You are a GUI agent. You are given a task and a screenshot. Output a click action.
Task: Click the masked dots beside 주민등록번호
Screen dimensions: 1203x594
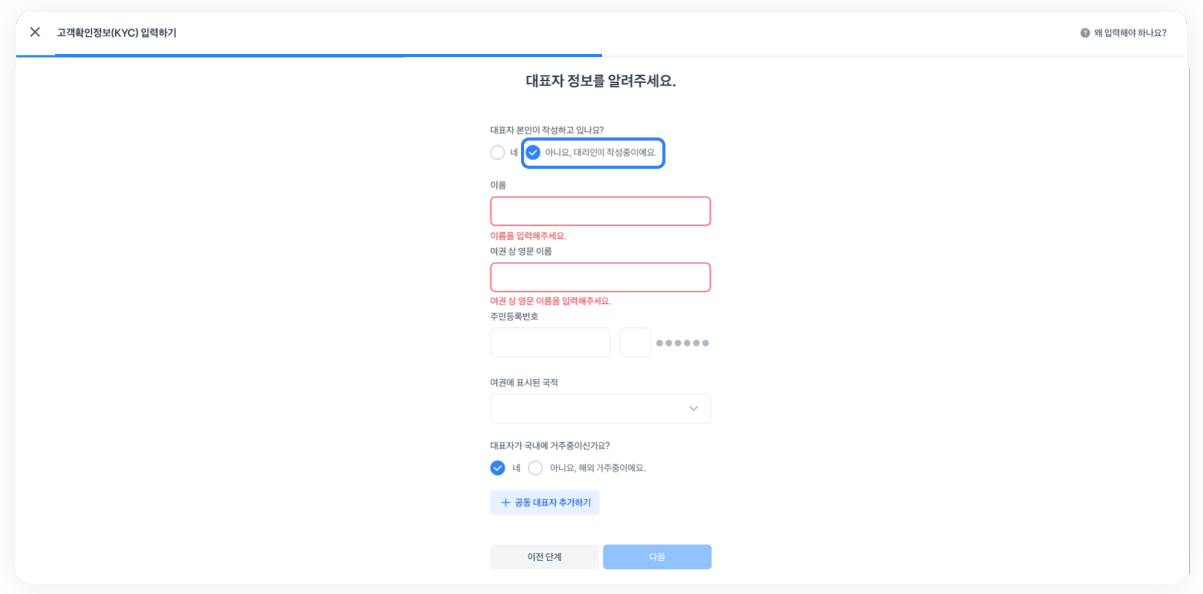(x=683, y=343)
